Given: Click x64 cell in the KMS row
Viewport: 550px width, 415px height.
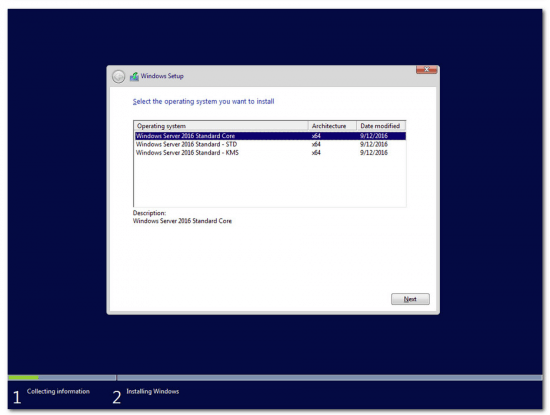Looking at the screenshot, I should click(316, 153).
